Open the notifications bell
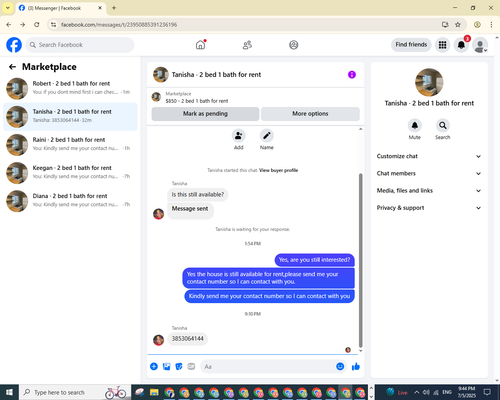 (461, 45)
